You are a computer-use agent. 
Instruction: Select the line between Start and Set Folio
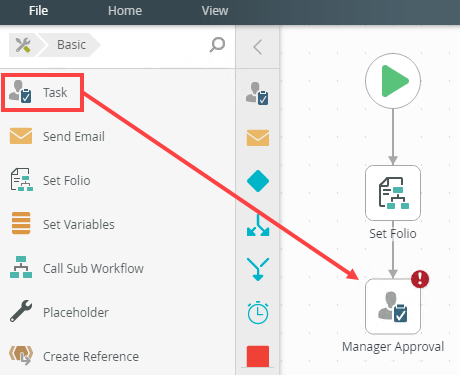coord(393,137)
